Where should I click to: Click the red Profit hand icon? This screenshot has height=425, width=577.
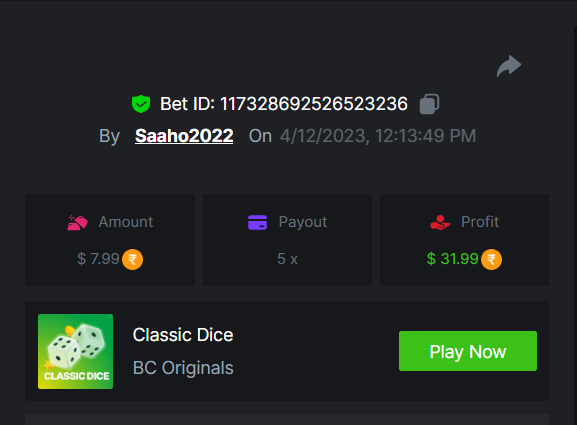(440, 222)
